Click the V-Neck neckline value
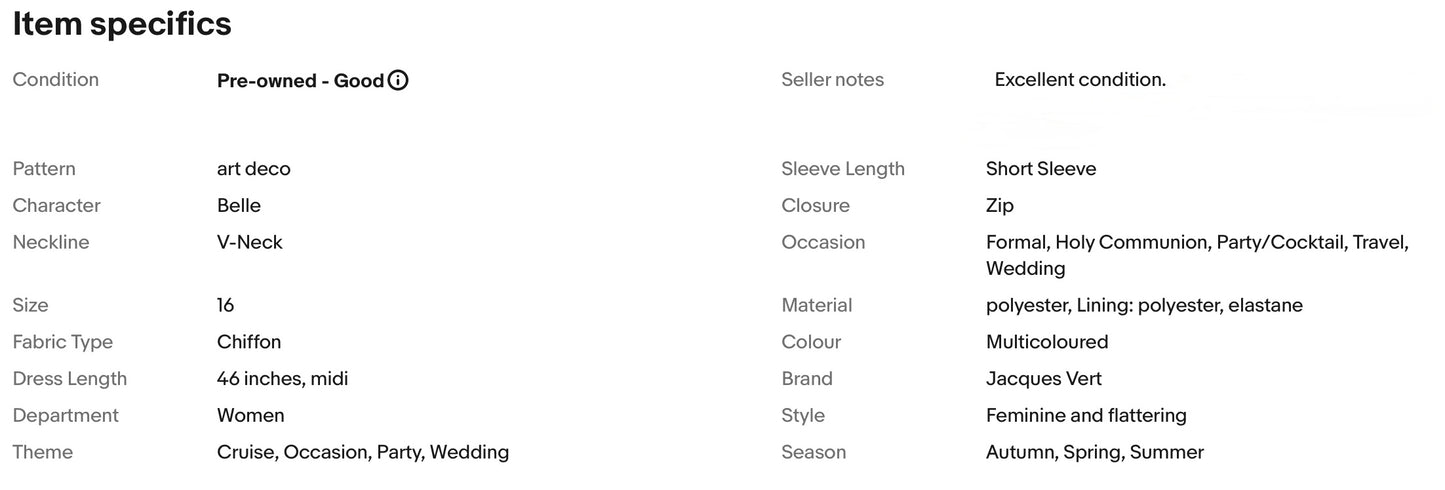 250,243
